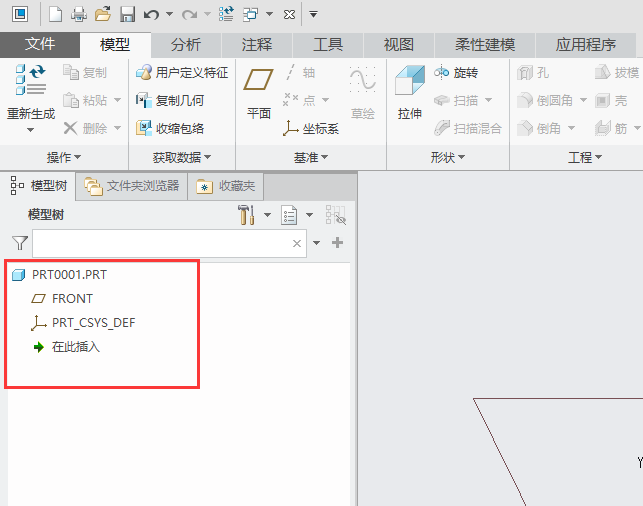
Task: Open the 粘贴 dropdown arrow
Action: click(117, 100)
